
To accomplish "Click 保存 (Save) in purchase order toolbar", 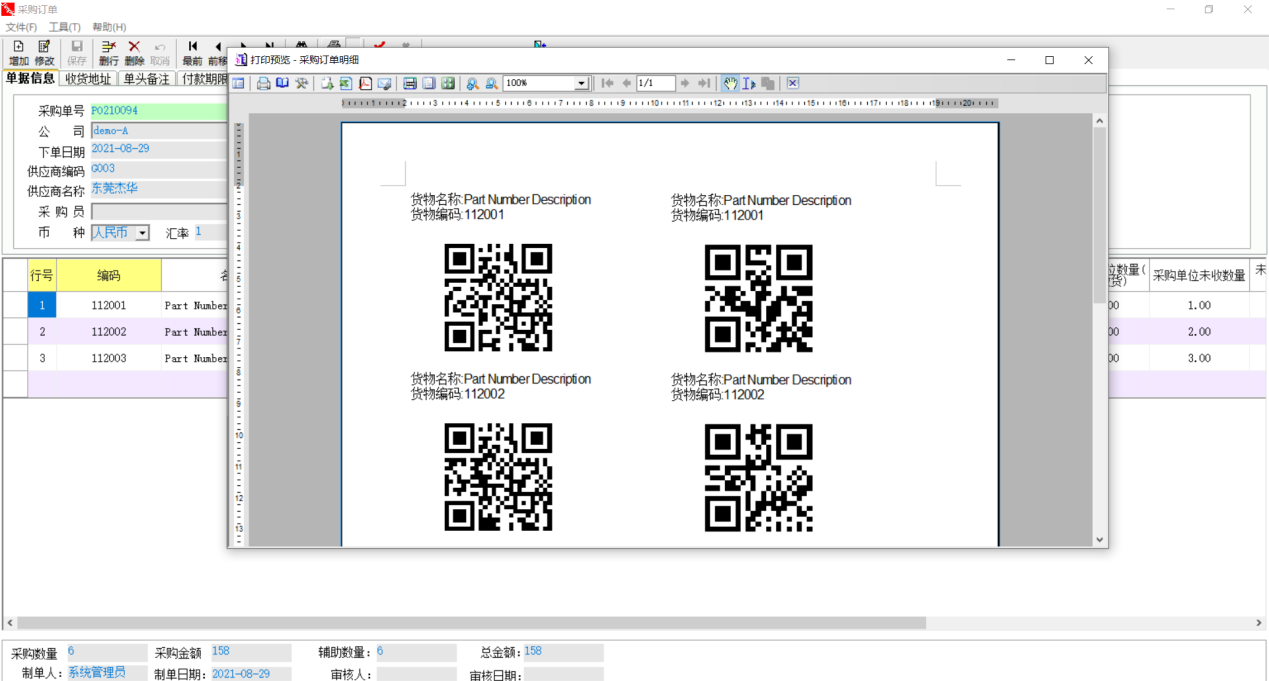I will [x=76, y=54].
